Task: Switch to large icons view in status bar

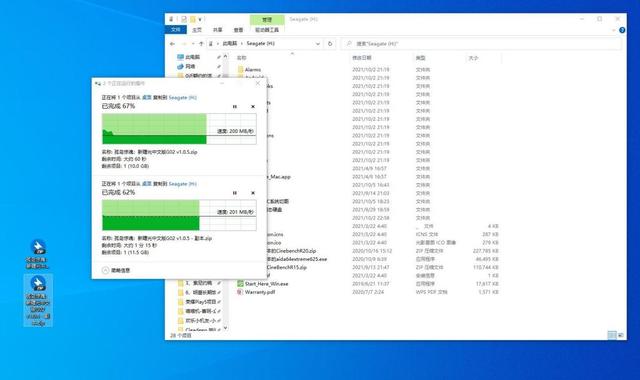Action: click(621, 335)
